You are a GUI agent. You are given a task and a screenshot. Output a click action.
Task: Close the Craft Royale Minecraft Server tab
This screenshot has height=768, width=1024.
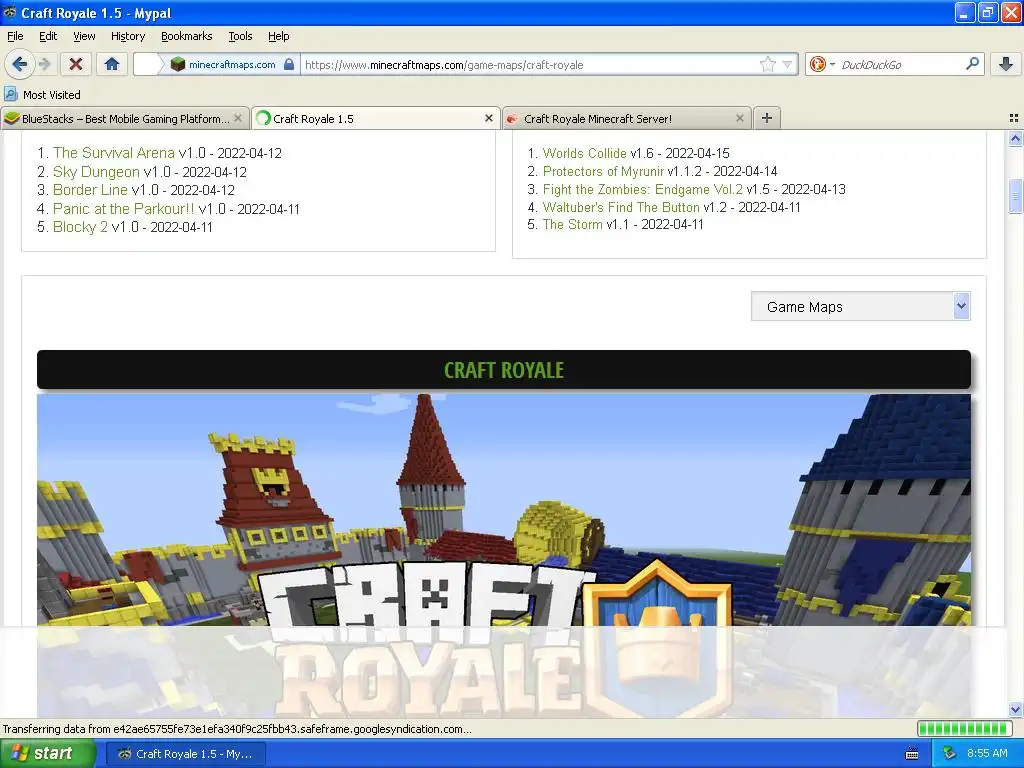[x=739, y=118]
